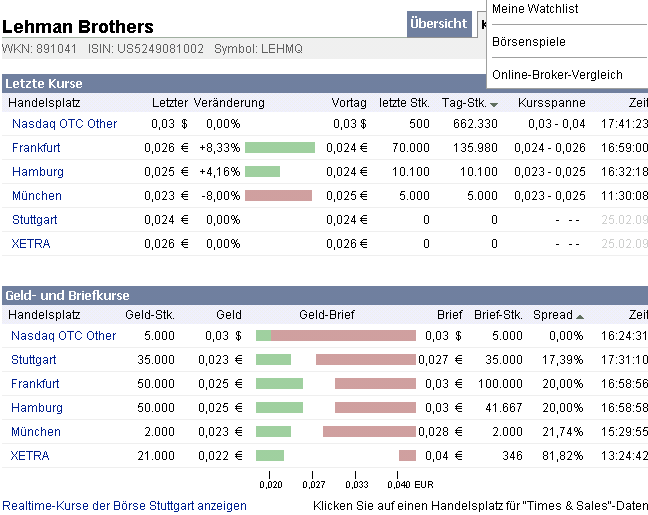
Task: Click Frankfurt green change bar +8,33%
Action: click(x=279, y=148)
